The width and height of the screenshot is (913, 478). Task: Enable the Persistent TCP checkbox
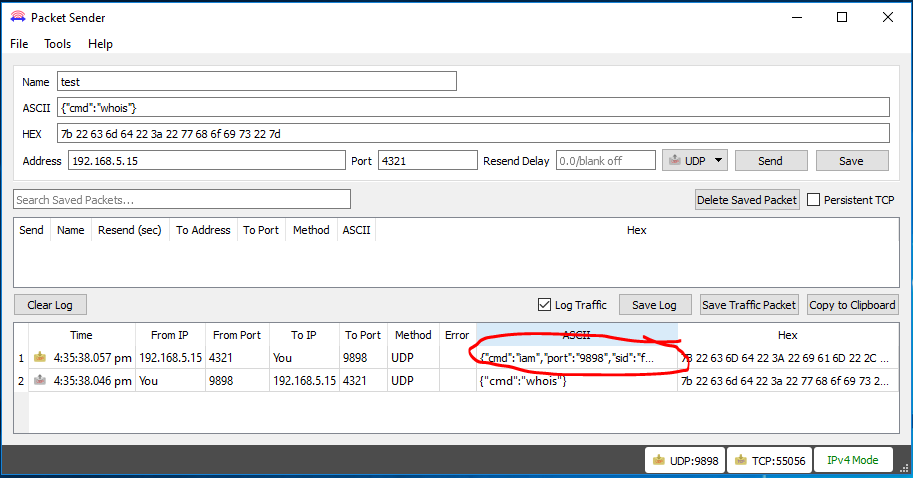click(813, 200)
